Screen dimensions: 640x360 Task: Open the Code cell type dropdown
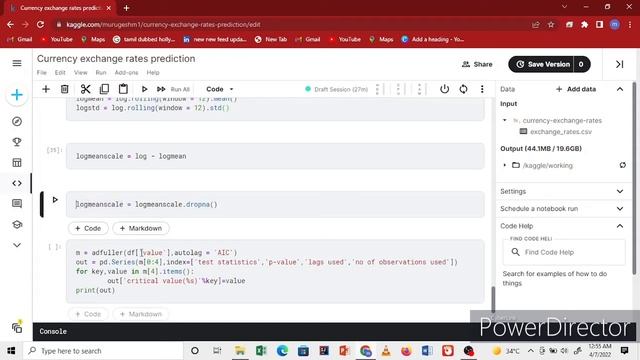pos(220,89)
